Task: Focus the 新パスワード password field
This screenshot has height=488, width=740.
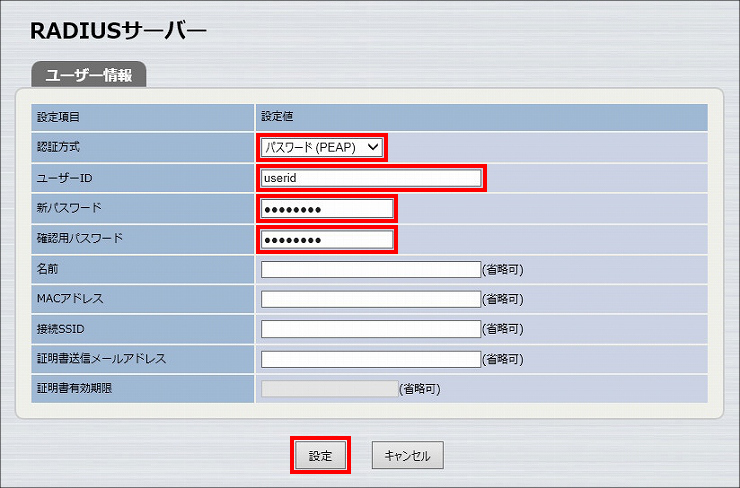Action: 327,209
